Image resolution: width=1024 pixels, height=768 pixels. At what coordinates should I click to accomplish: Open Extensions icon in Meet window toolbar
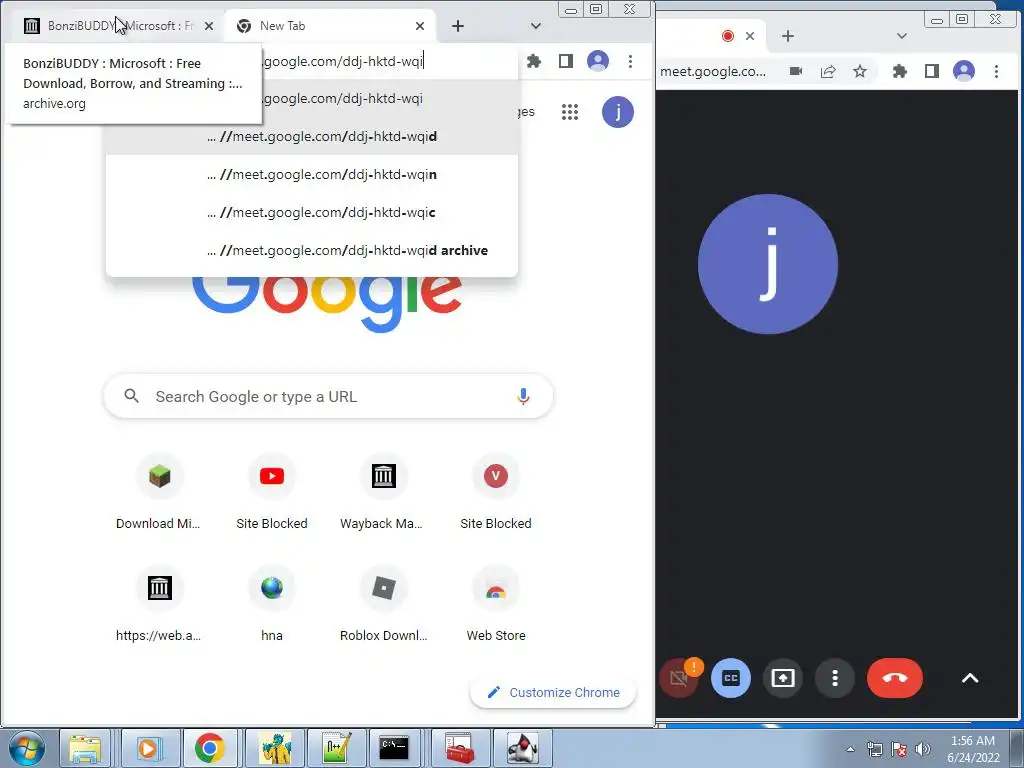(900, 71)
